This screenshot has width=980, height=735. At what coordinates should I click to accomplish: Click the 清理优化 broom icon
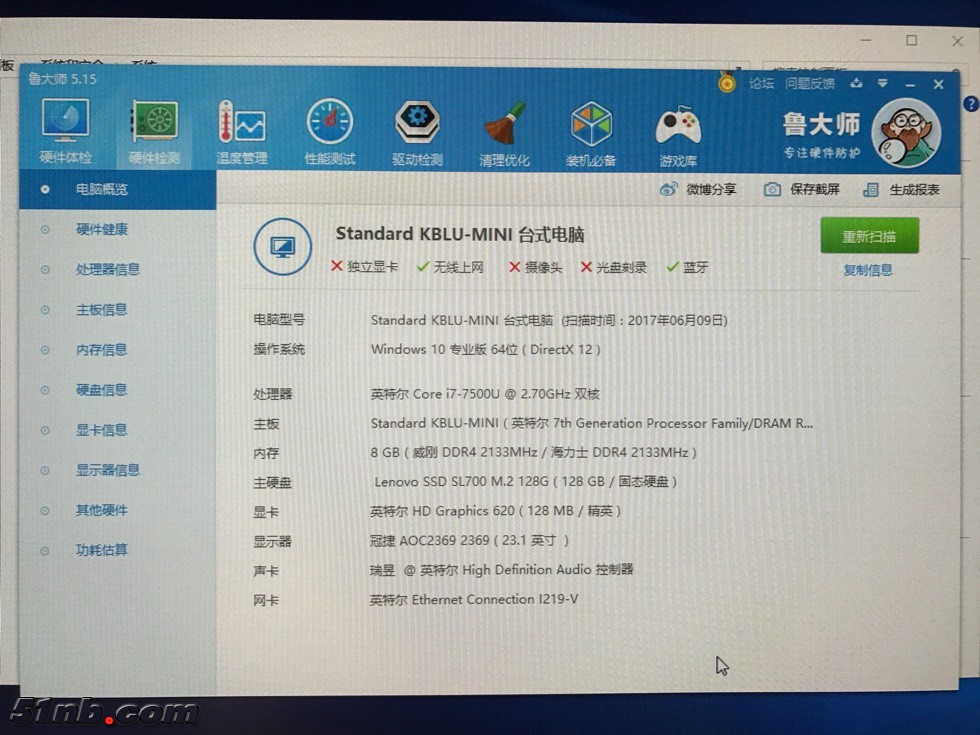point(505,130)
